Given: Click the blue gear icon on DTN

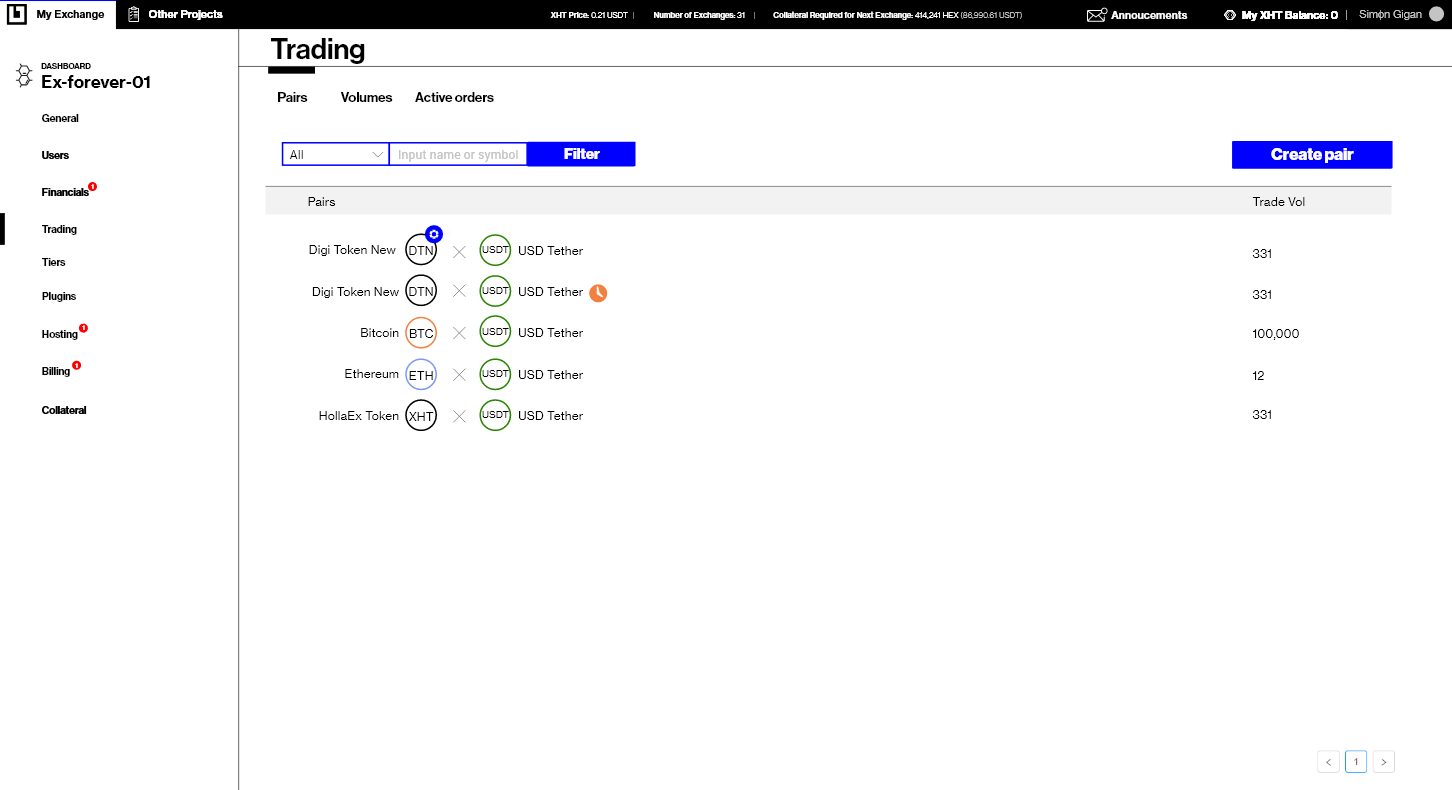Looking at the screenshot, I should point(434,234).
